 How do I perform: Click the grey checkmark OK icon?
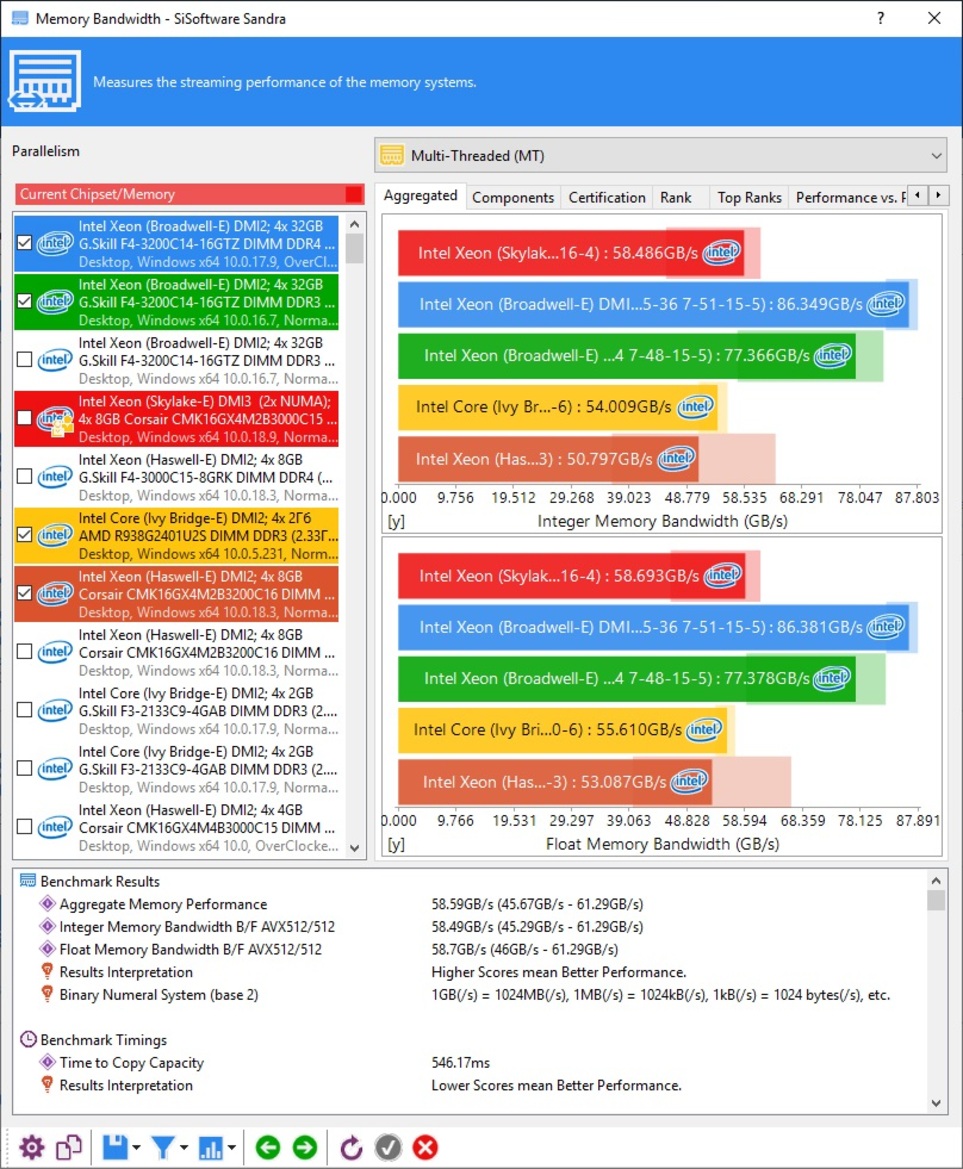tap(388, 1147)
